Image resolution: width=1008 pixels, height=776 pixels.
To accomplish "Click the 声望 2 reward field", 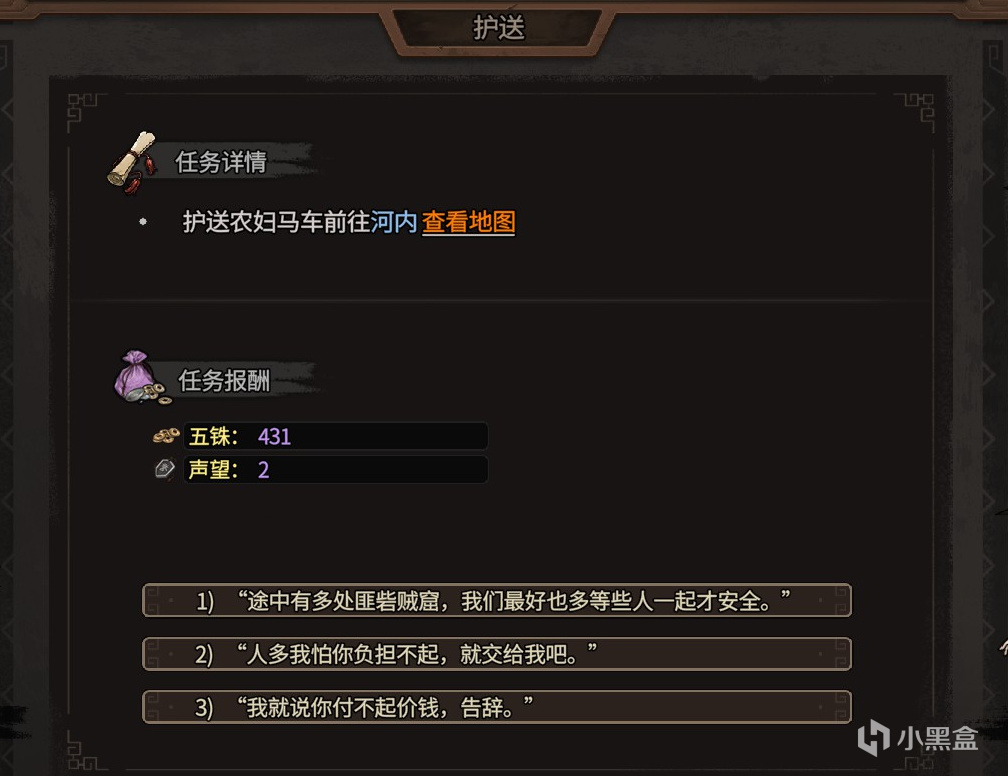I will point(336,469).
